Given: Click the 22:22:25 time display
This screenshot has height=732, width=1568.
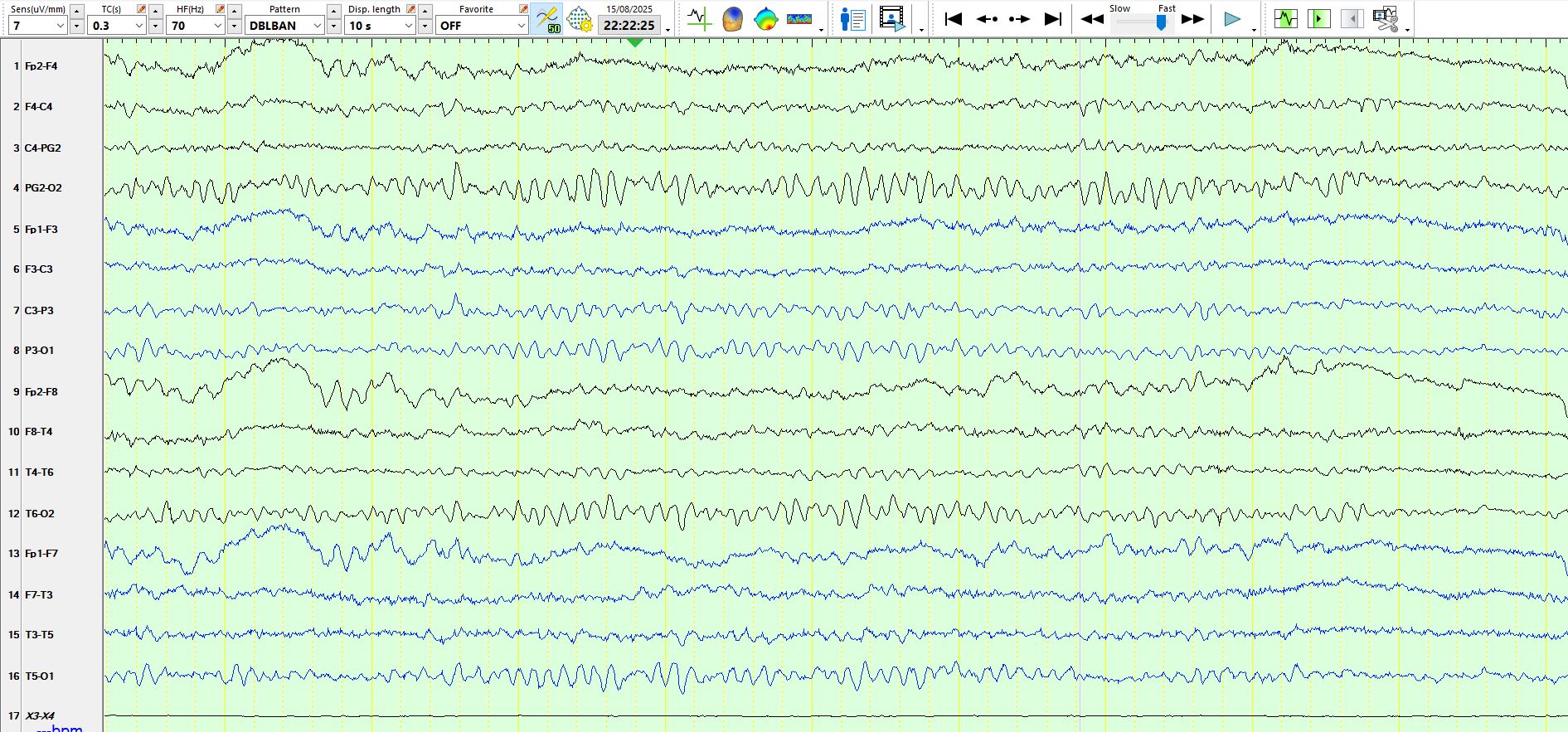Looking at the screenshot, I should 629,26.
